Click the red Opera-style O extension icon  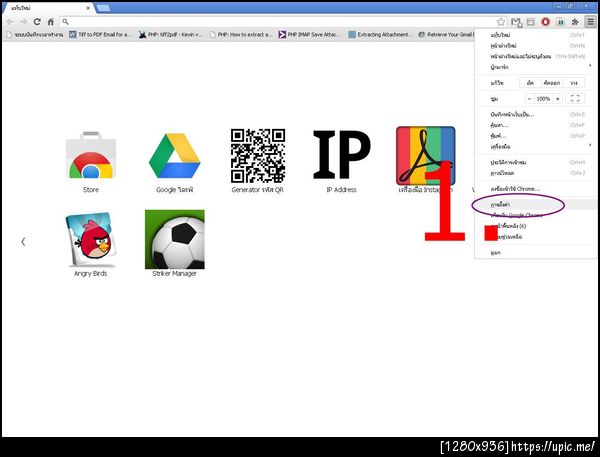click(x=545, y=22)
